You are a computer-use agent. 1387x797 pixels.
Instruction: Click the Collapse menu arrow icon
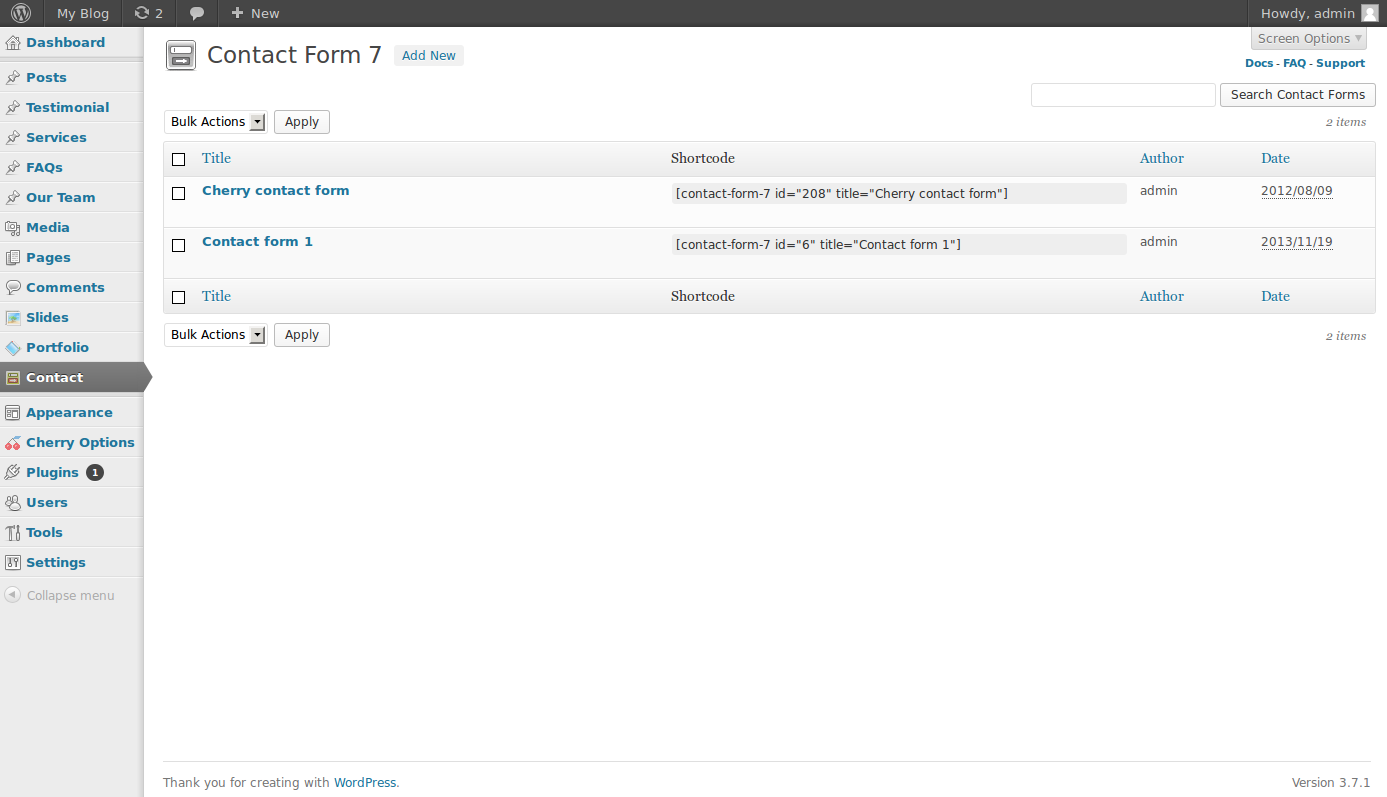tap(13, 595)
